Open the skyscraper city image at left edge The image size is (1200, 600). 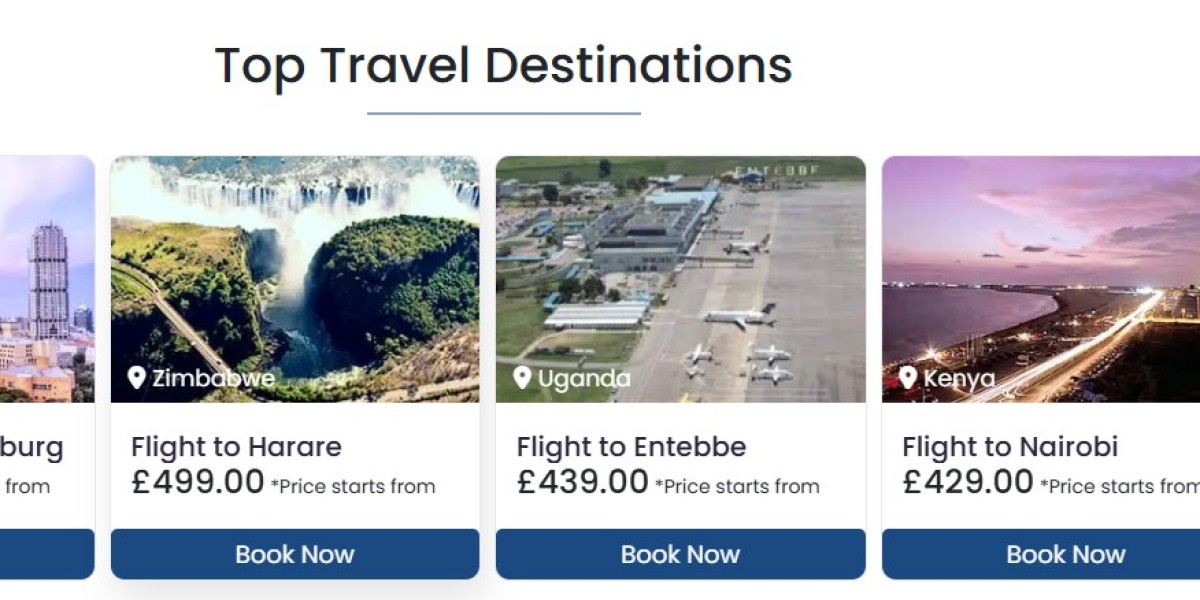point(47,278)
